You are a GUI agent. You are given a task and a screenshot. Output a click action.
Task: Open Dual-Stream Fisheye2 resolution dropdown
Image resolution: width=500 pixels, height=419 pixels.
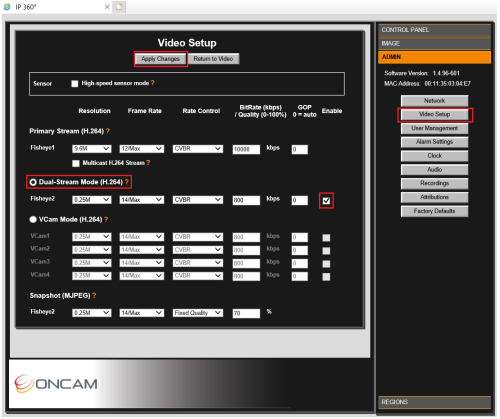(x=92, y=200)
